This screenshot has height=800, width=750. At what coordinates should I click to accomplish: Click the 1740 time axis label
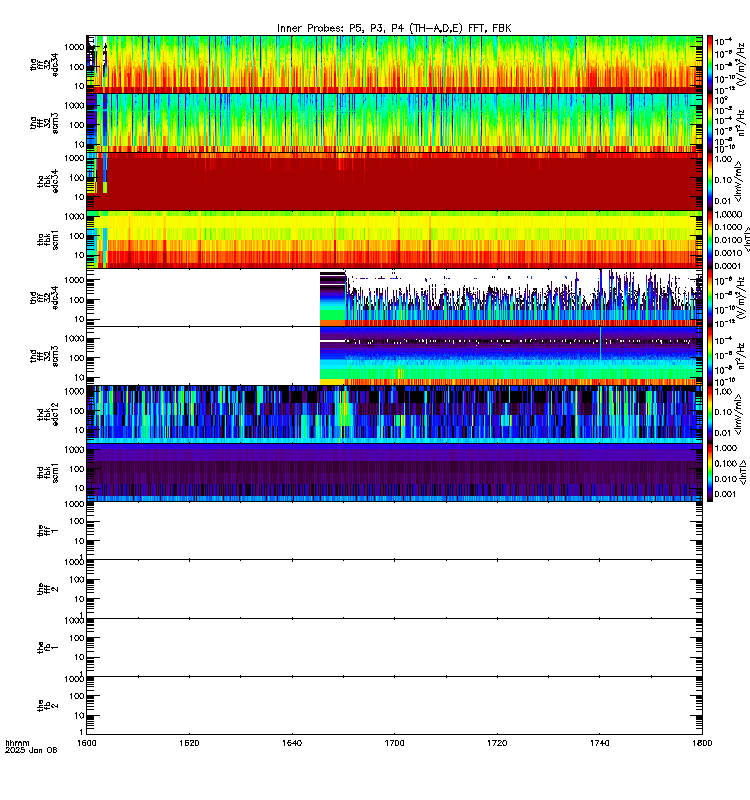599,743
